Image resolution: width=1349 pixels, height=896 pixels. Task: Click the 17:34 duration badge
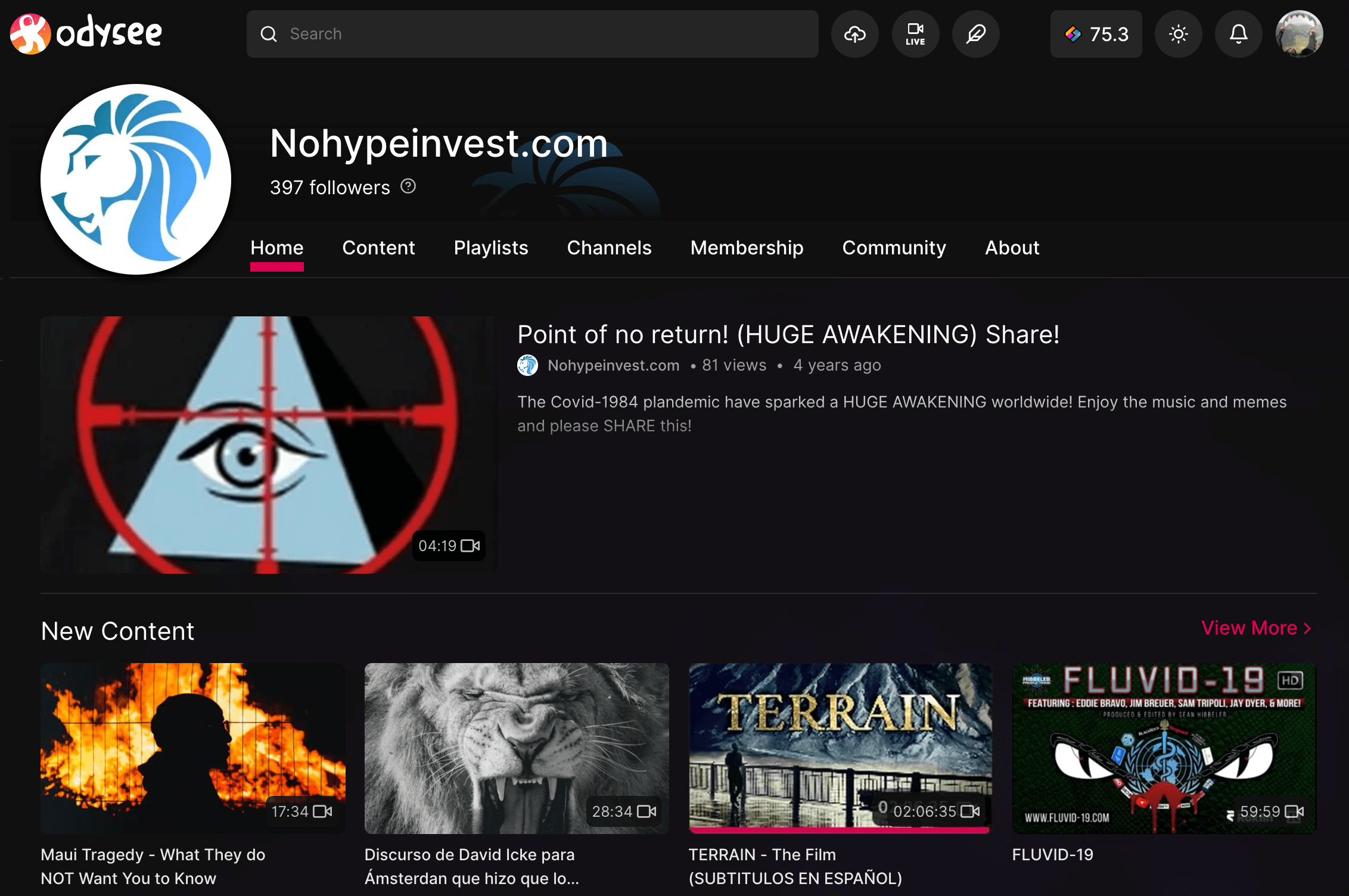(301, 811)
